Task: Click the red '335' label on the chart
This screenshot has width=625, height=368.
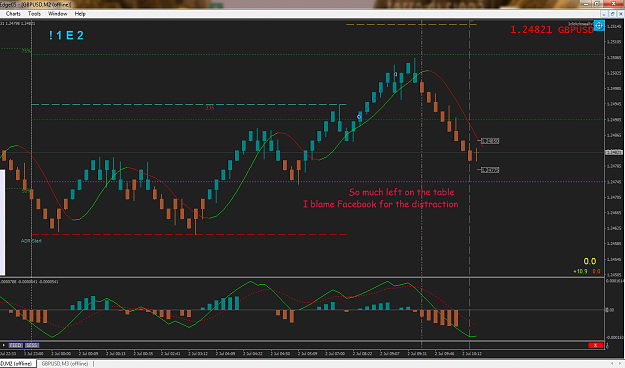Action: 210,108
